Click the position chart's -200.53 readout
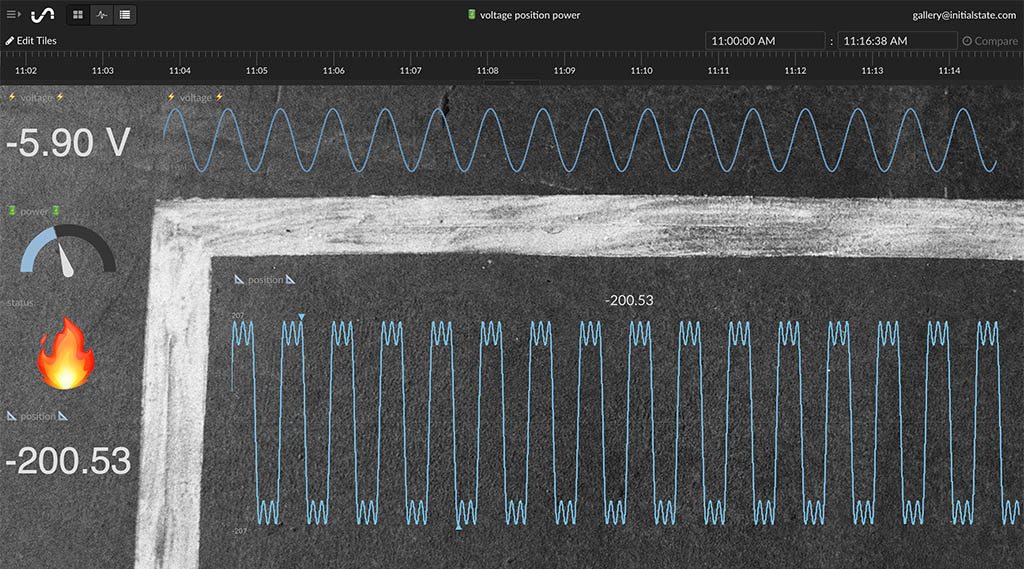Image resolution: width=1024 pixels, height=569 pixels. (x=629, y=300)
